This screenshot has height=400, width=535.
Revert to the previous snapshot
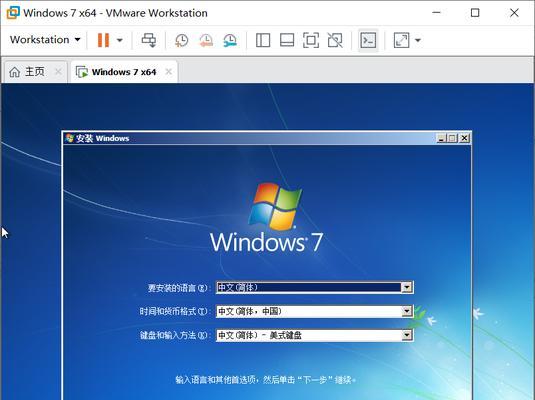pos(206,40)
